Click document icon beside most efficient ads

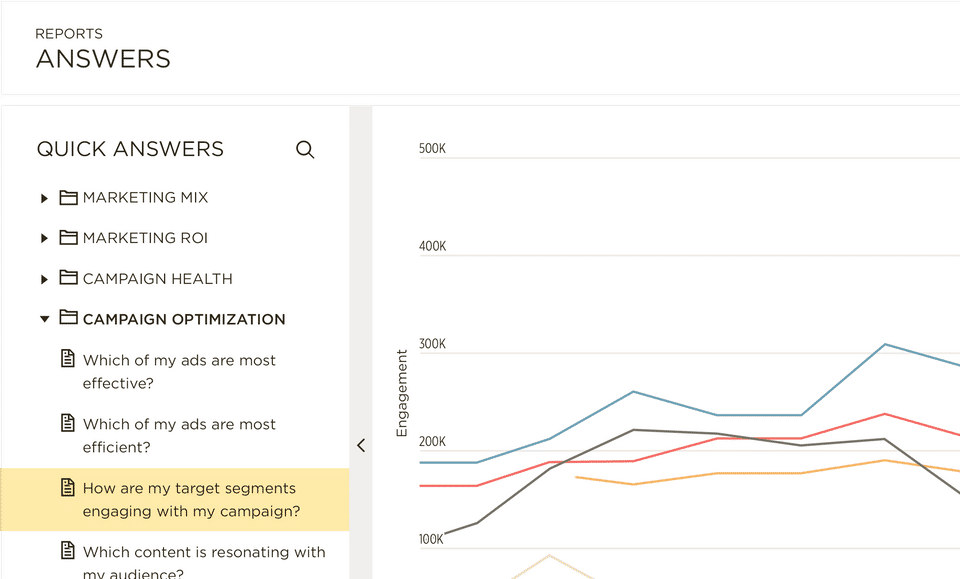point(68,423)
